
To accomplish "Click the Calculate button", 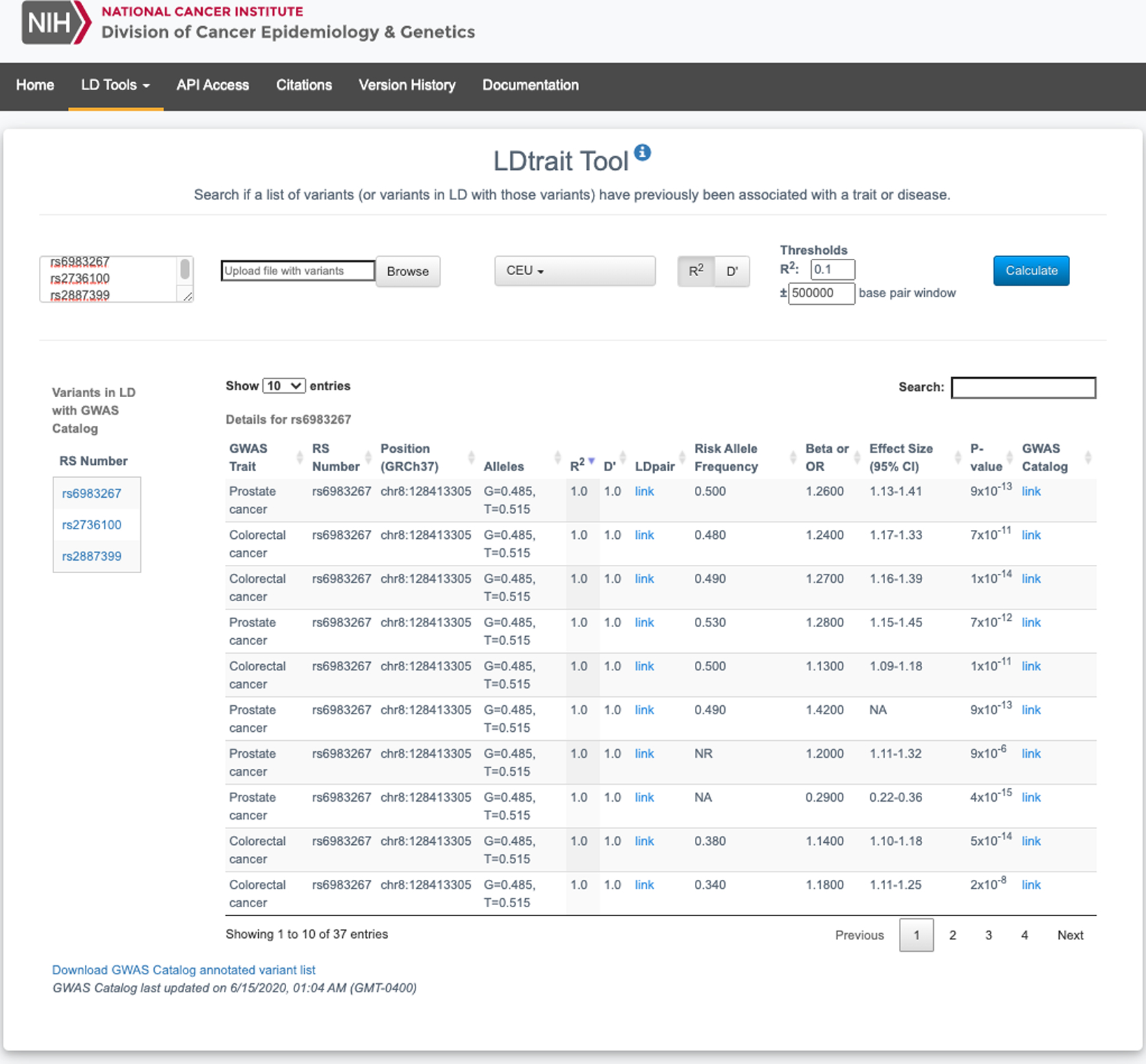I will click(x=1031, y=270).
